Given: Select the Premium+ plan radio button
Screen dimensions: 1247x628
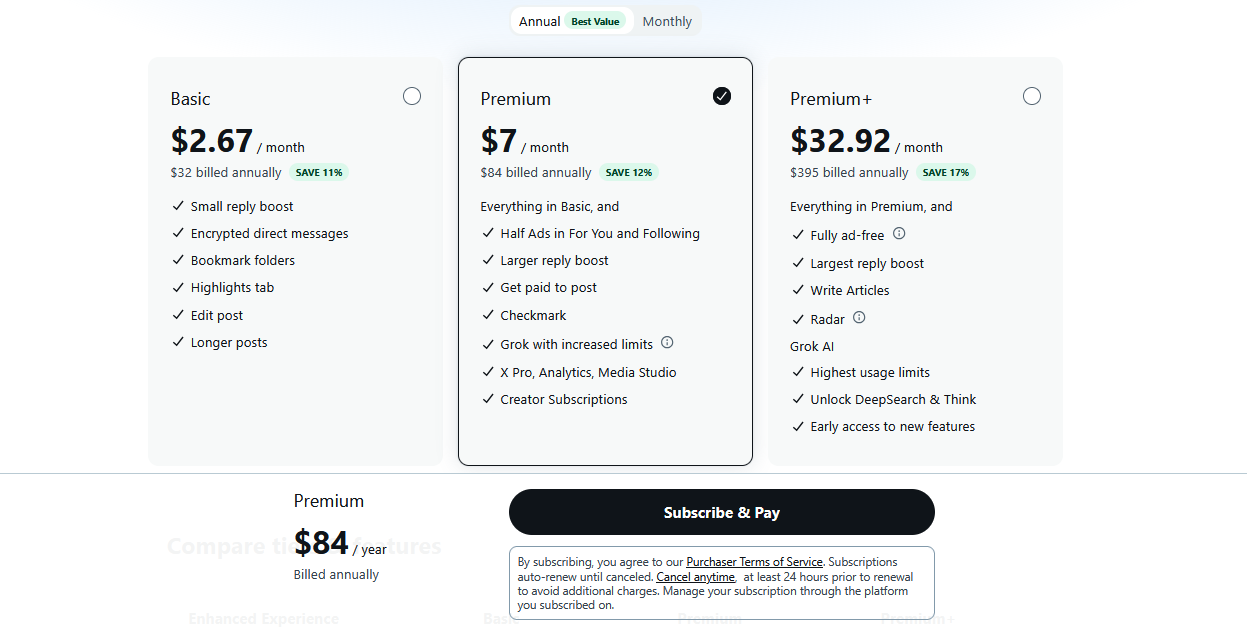Looking at the screenshot, I should coord(1032,96).
